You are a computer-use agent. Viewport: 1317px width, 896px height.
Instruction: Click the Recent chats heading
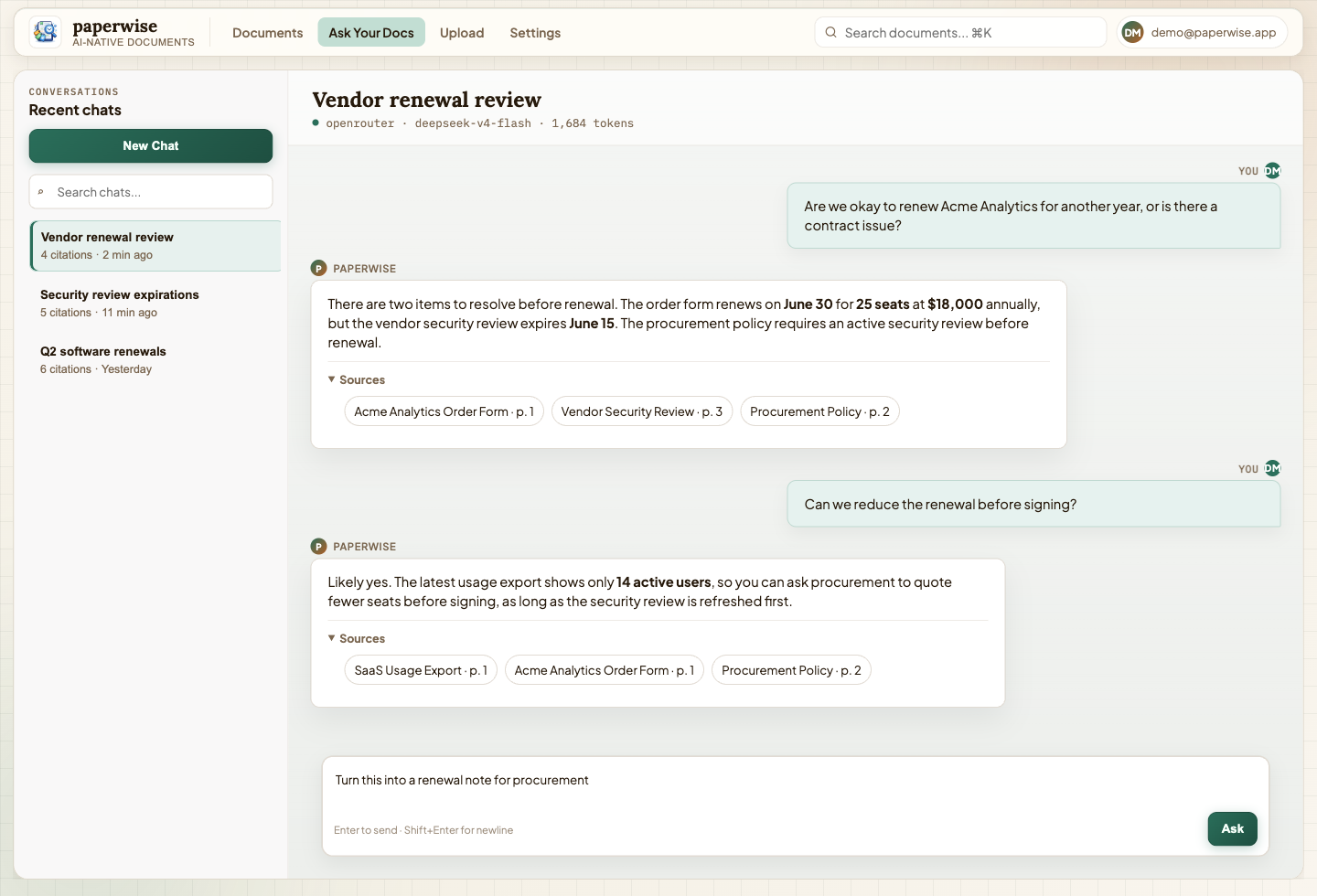[x=75, y=110]
